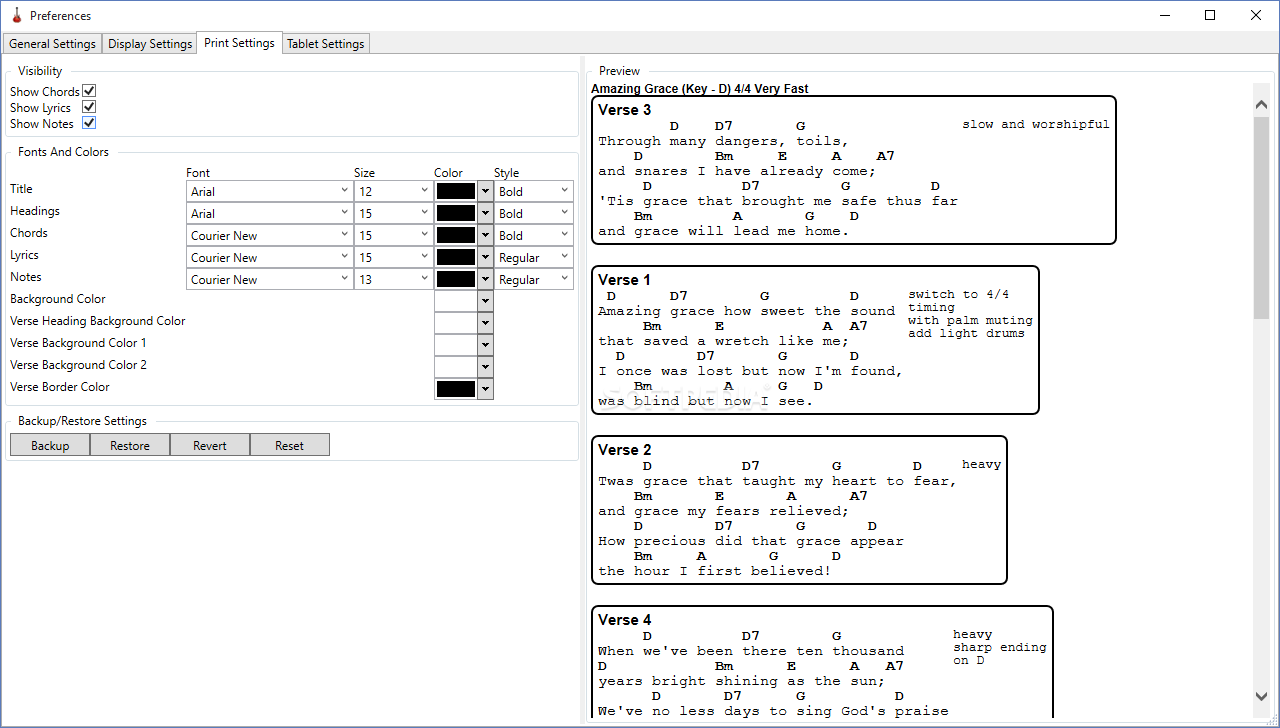The width and height of the screenshot is (1280, 728).
Task: Click the Reset button
Action: point(290,445)
